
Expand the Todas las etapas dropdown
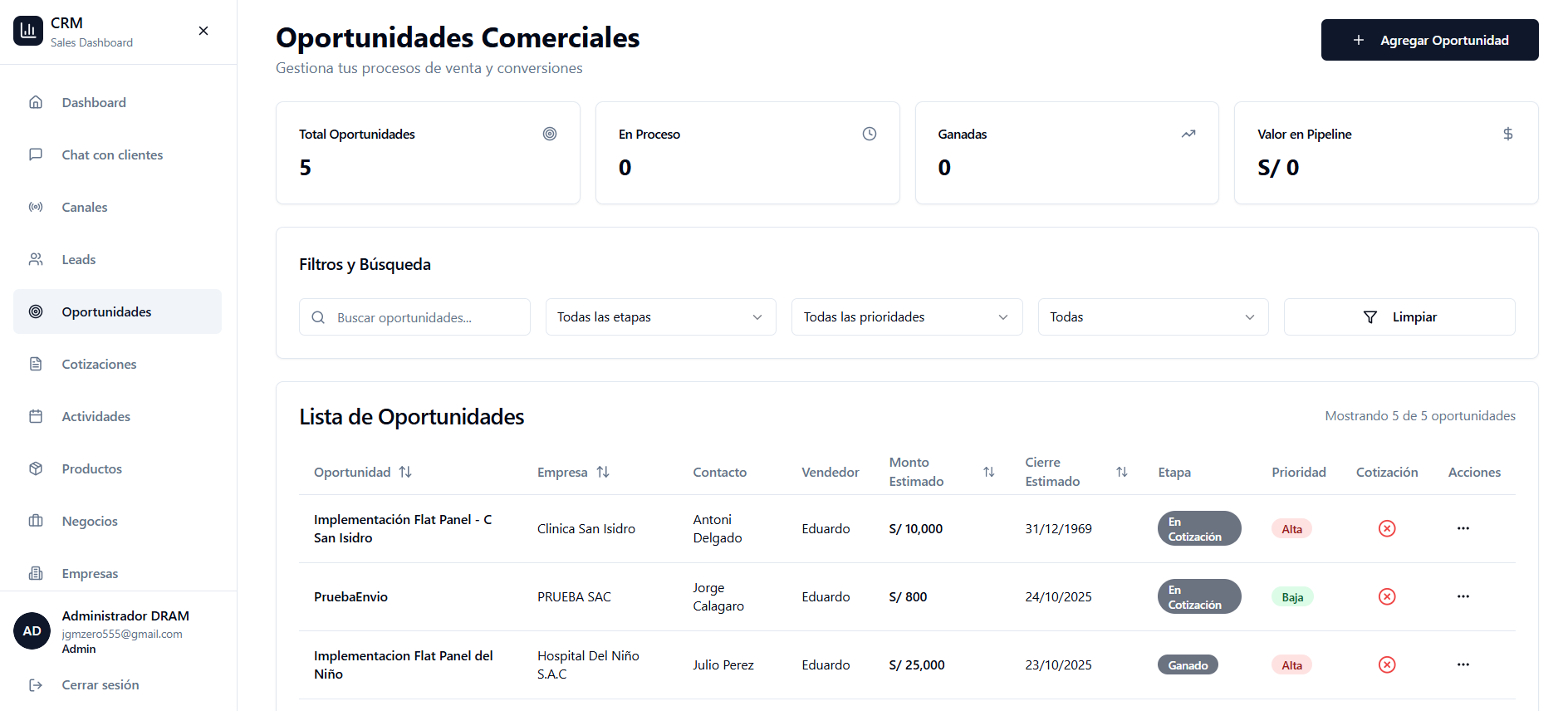click(660, 317)
